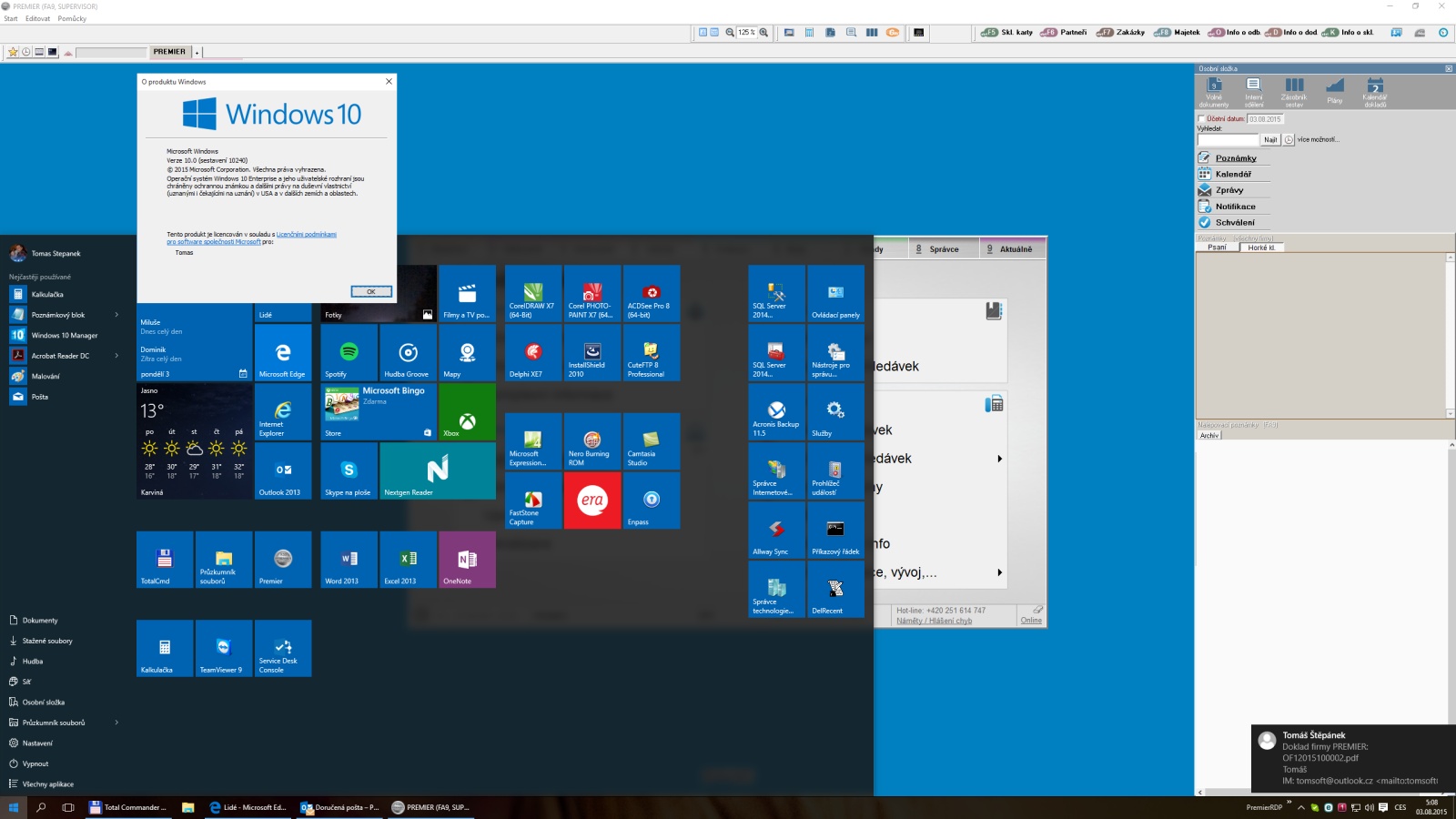Open the Microsoft Edge tile
1456x819 pixels.
point(283,352)
